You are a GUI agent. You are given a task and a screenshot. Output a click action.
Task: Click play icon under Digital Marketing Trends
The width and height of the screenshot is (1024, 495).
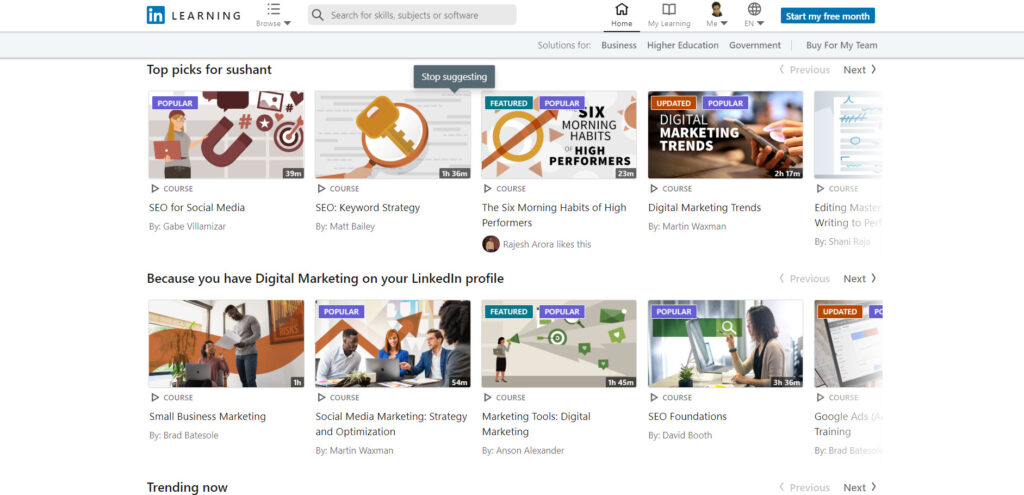[654, 189]
